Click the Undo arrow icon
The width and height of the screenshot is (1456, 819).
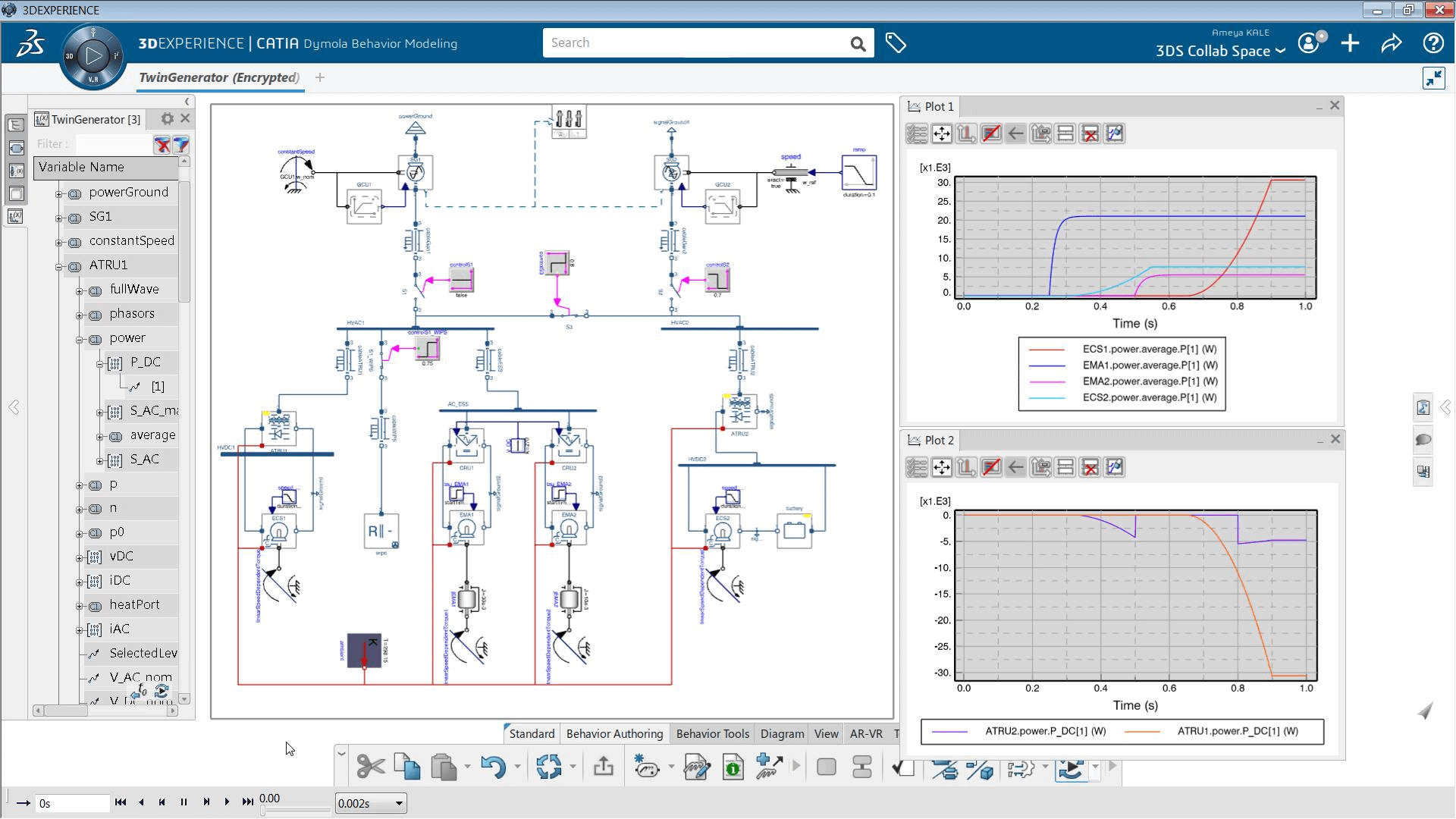(x=493, y=767)
